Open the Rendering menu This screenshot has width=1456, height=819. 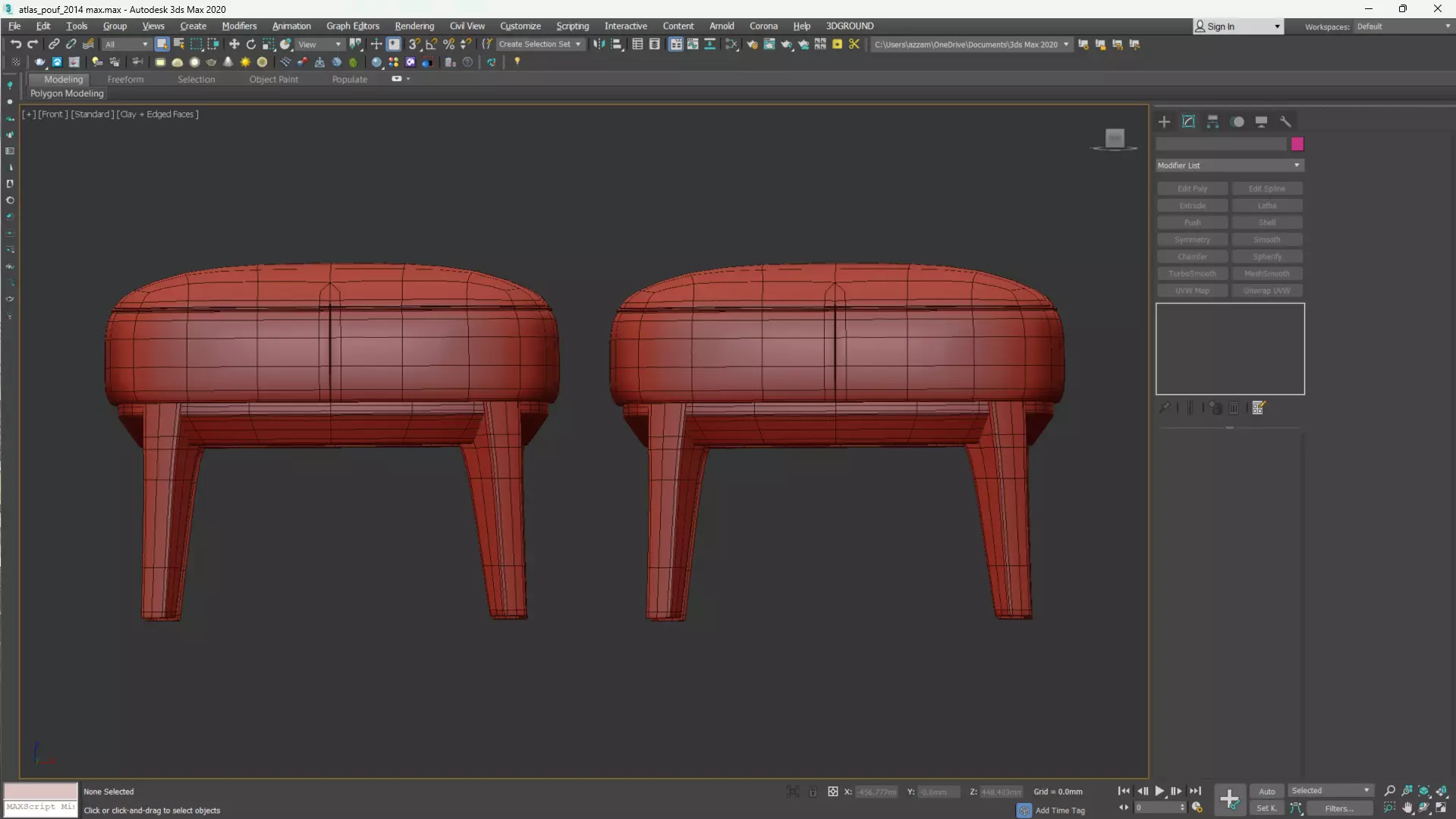[414, 26]
